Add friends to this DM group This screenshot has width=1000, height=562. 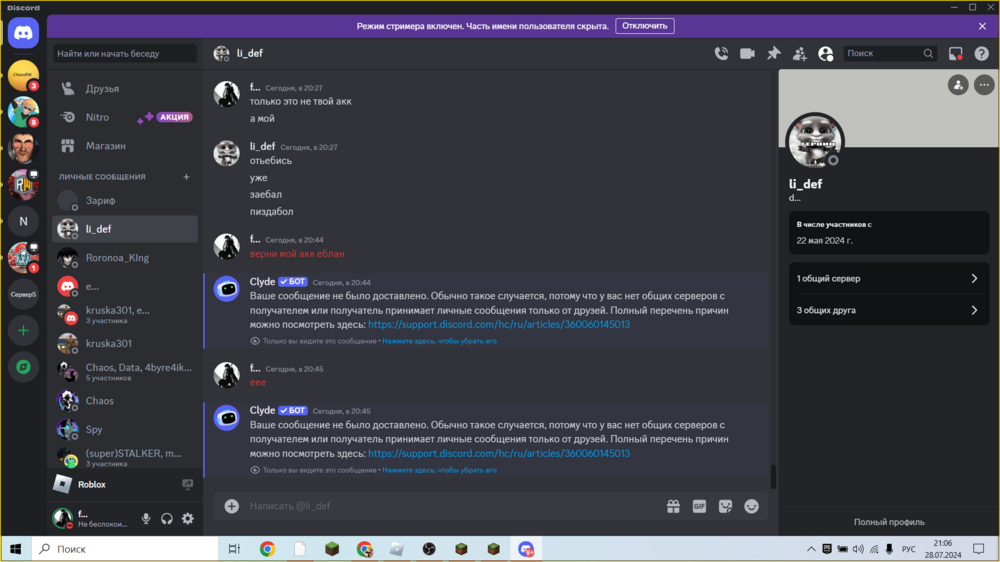[x=800, y=54]
